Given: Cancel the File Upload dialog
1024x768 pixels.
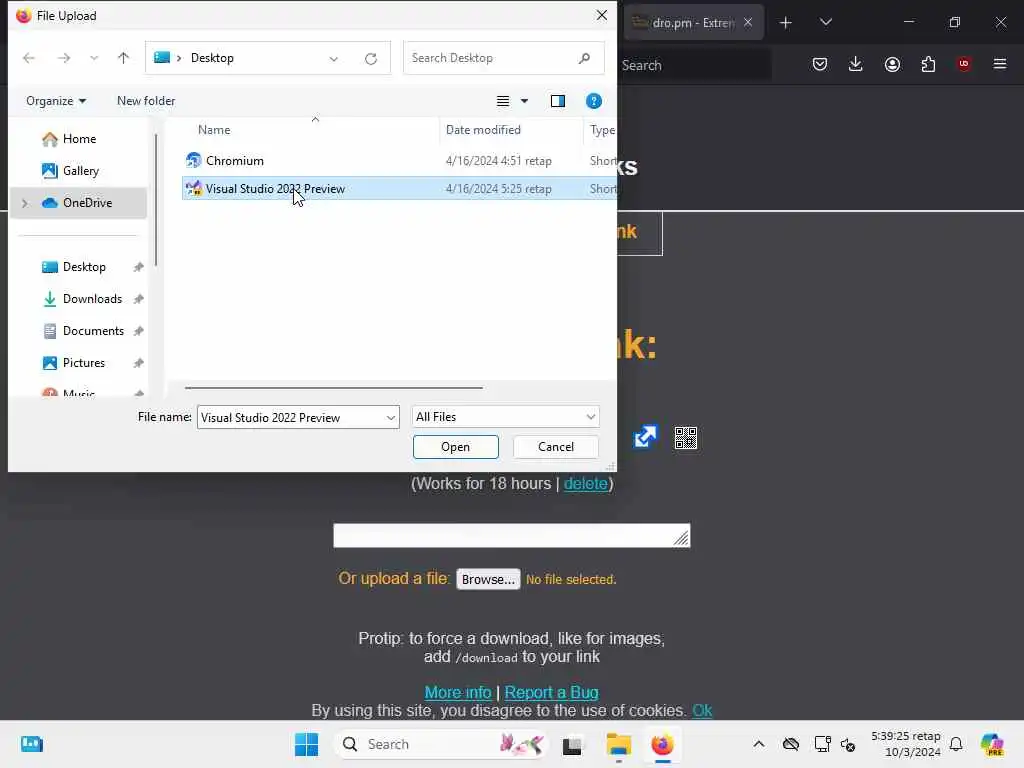Looking at the screenshot, I should coord(556,447).
